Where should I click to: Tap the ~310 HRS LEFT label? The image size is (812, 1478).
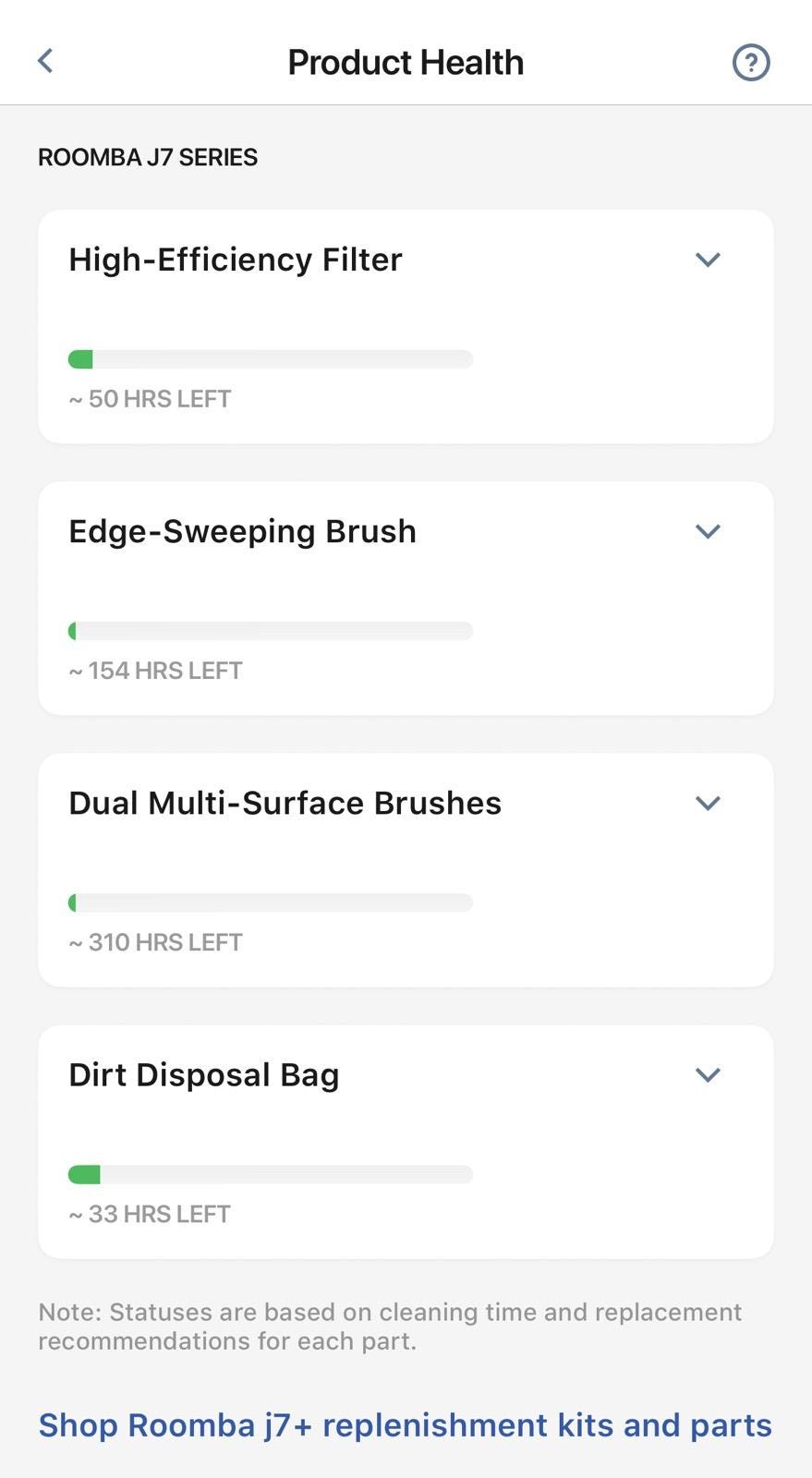[155, 942]
